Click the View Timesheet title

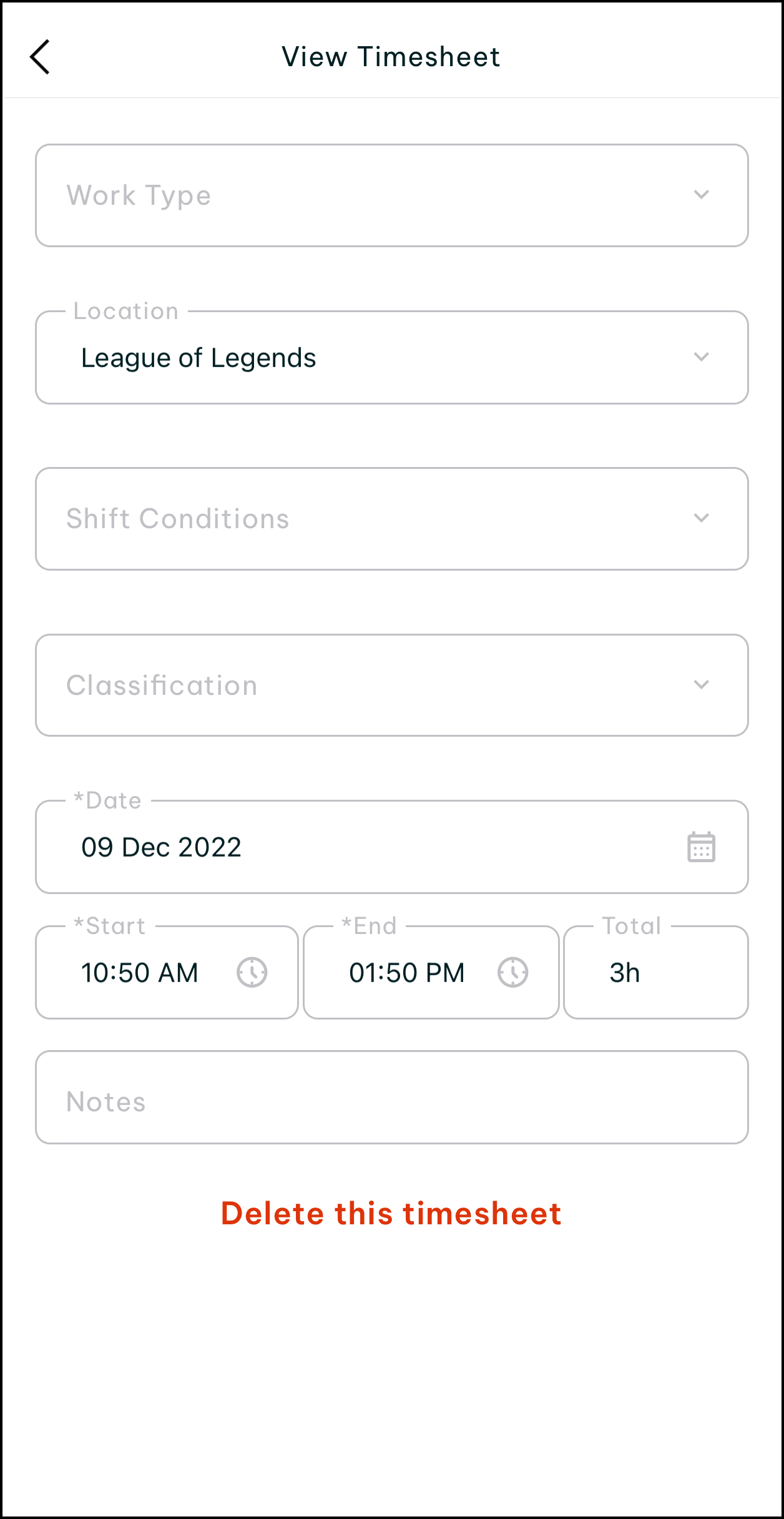point(391,57)
